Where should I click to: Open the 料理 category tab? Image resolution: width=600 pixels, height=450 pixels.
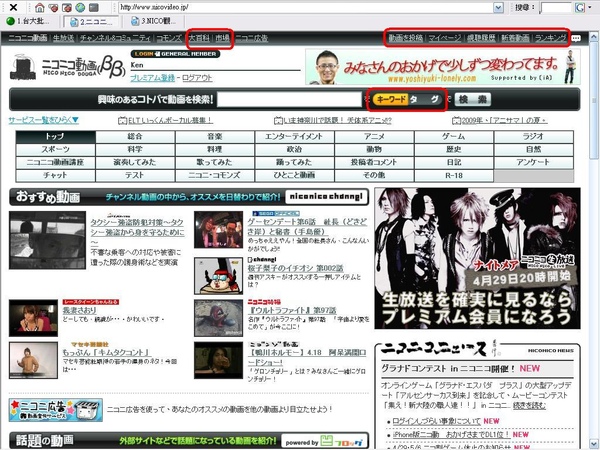[215, 150]
